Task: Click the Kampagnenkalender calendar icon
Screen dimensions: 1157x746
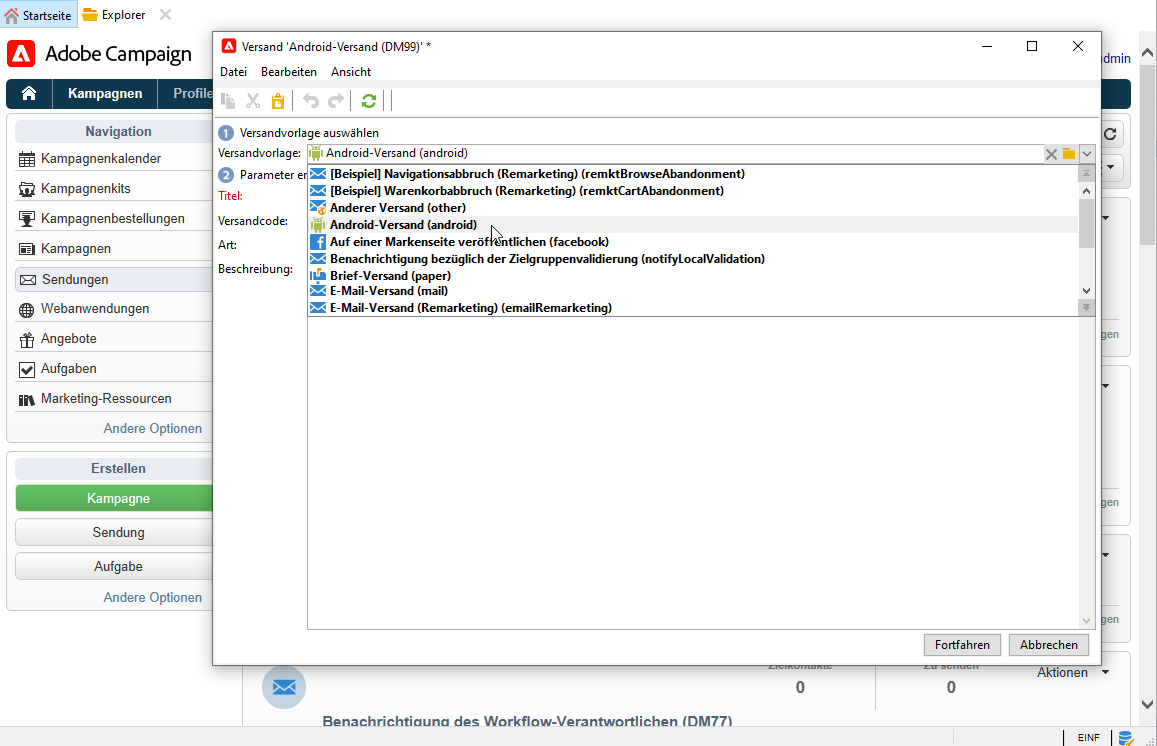Action: tap(27, 159)
